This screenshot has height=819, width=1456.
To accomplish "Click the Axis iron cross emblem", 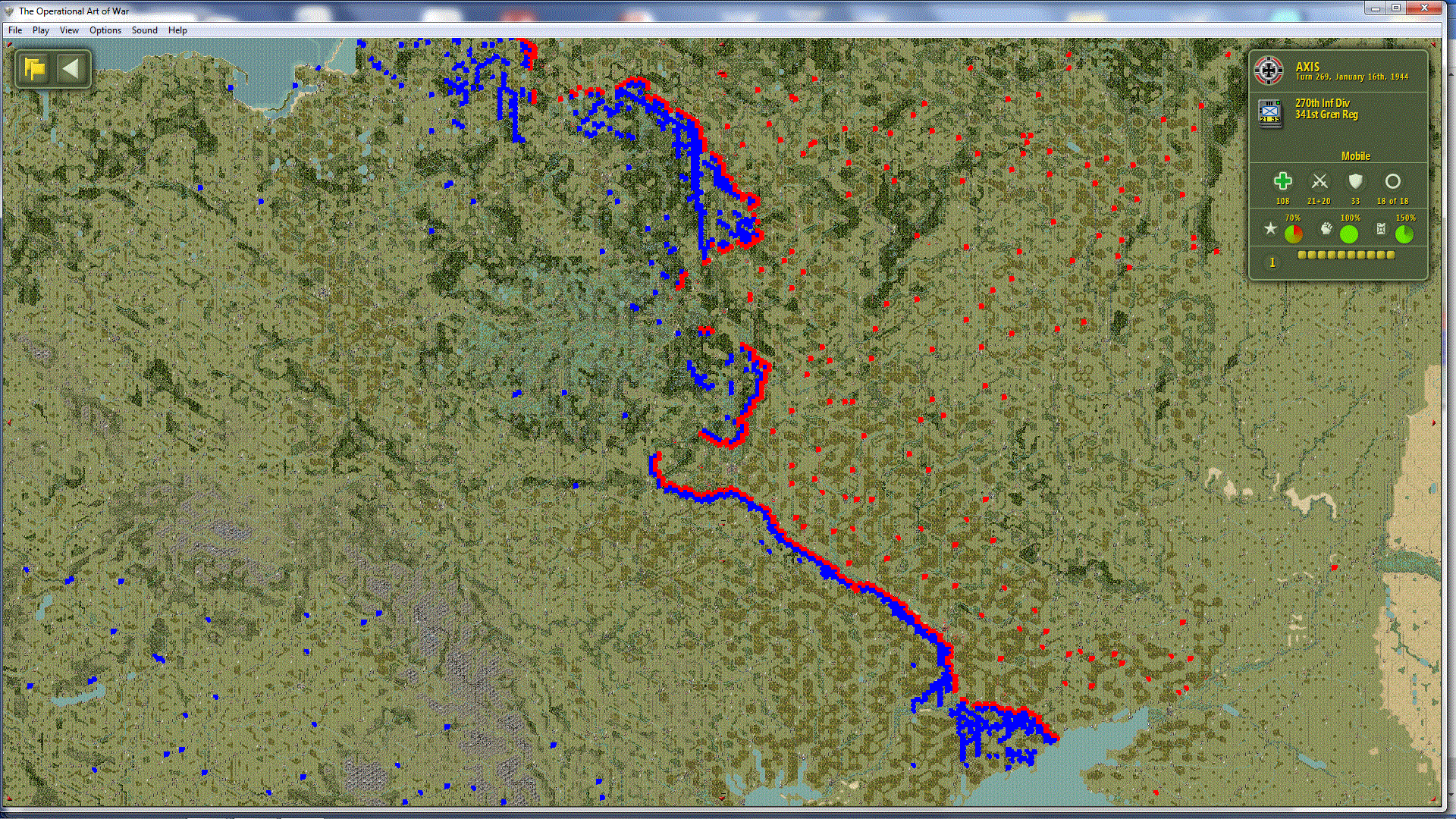I will tap(1269, 71).
